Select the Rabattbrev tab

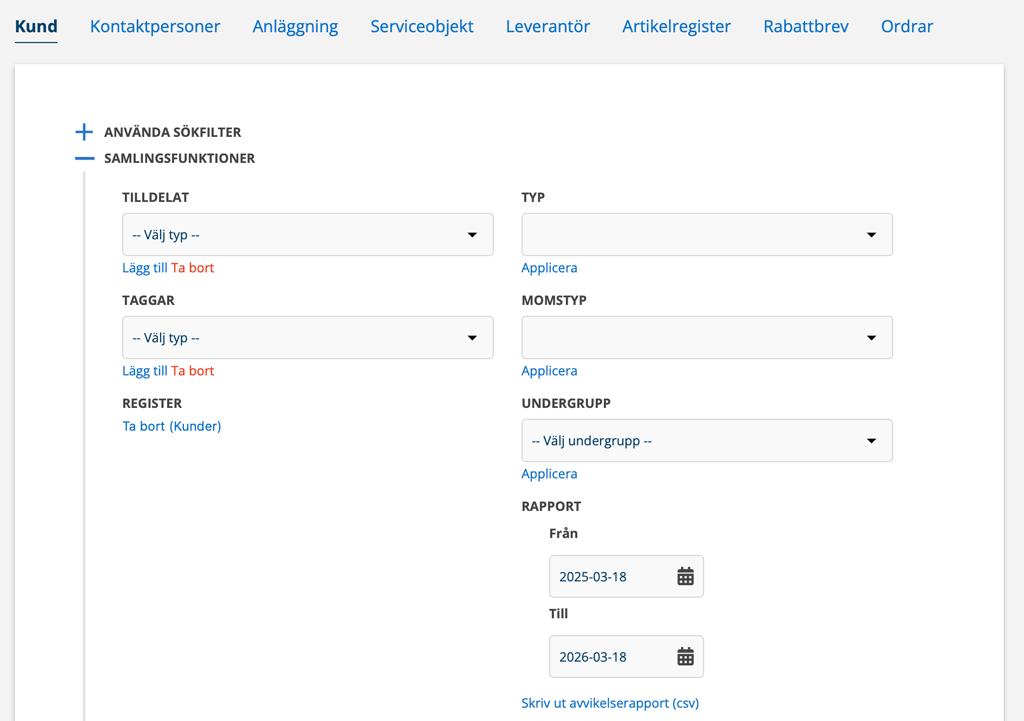tap(805, 26)
